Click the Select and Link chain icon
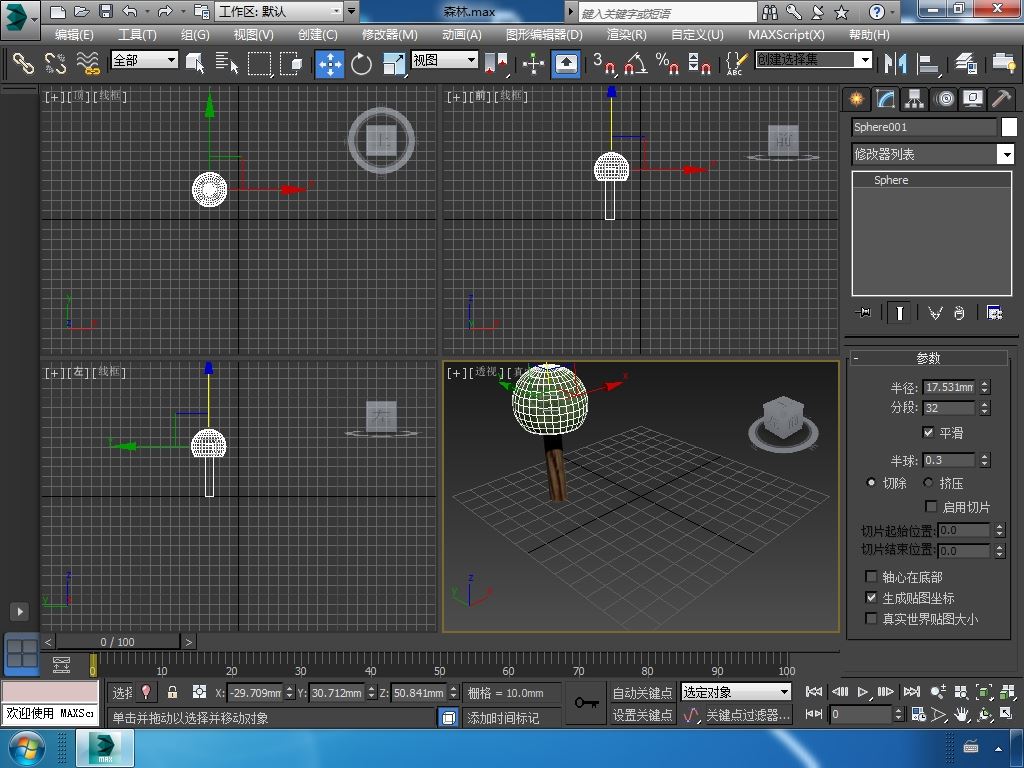The height and width of the screenshot is (768, 1024). [24, 63]
